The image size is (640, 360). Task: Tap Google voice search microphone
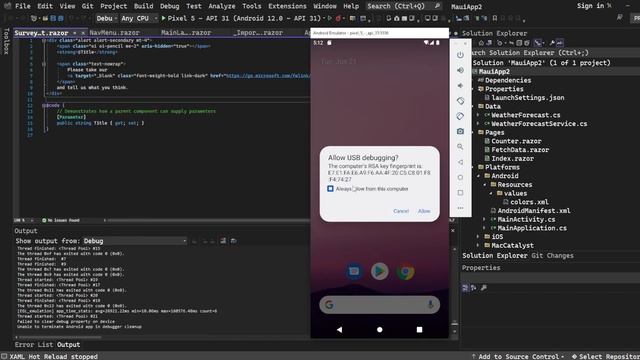[x=430, y=304]
